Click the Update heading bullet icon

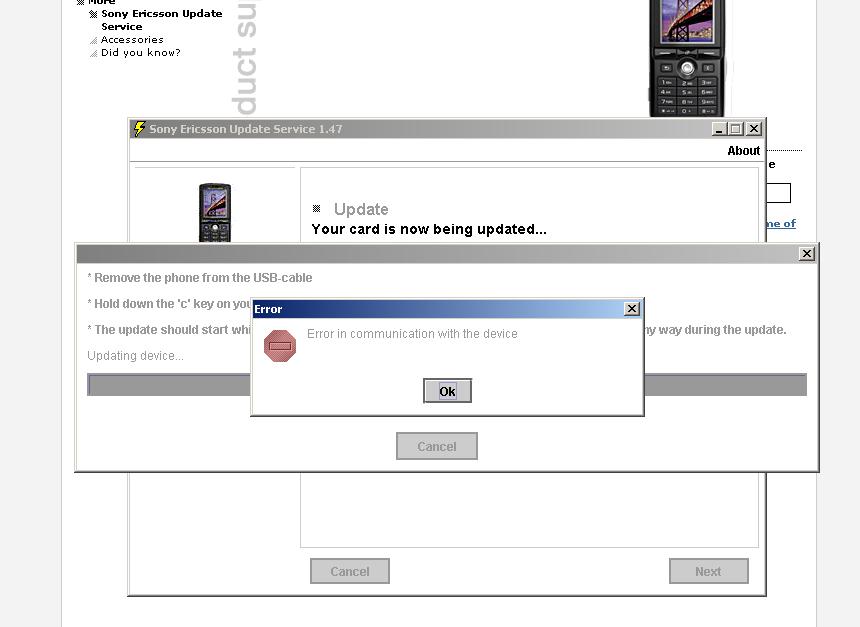(x=316, y=208)
